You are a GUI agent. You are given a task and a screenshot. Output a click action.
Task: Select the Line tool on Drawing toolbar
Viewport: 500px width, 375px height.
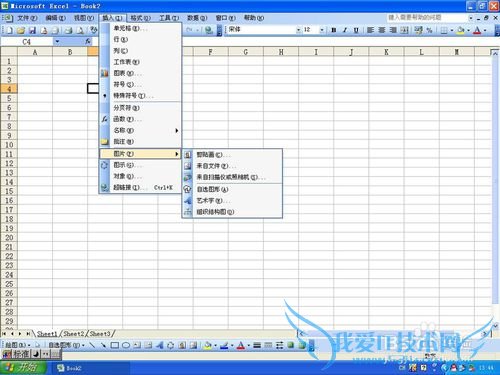(x=92, y=345)
